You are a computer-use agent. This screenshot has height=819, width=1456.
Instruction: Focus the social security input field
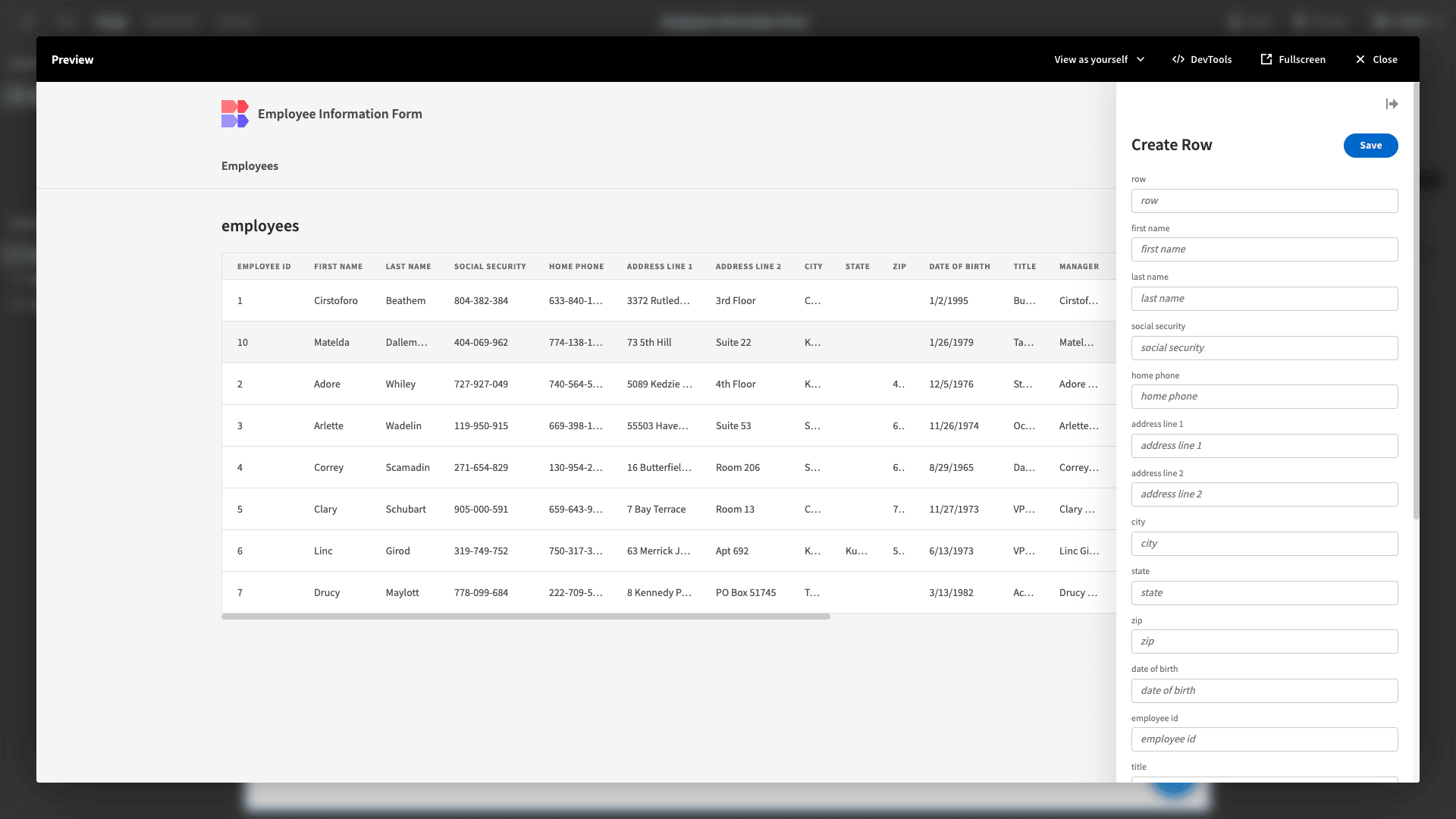click(1264, 348)
